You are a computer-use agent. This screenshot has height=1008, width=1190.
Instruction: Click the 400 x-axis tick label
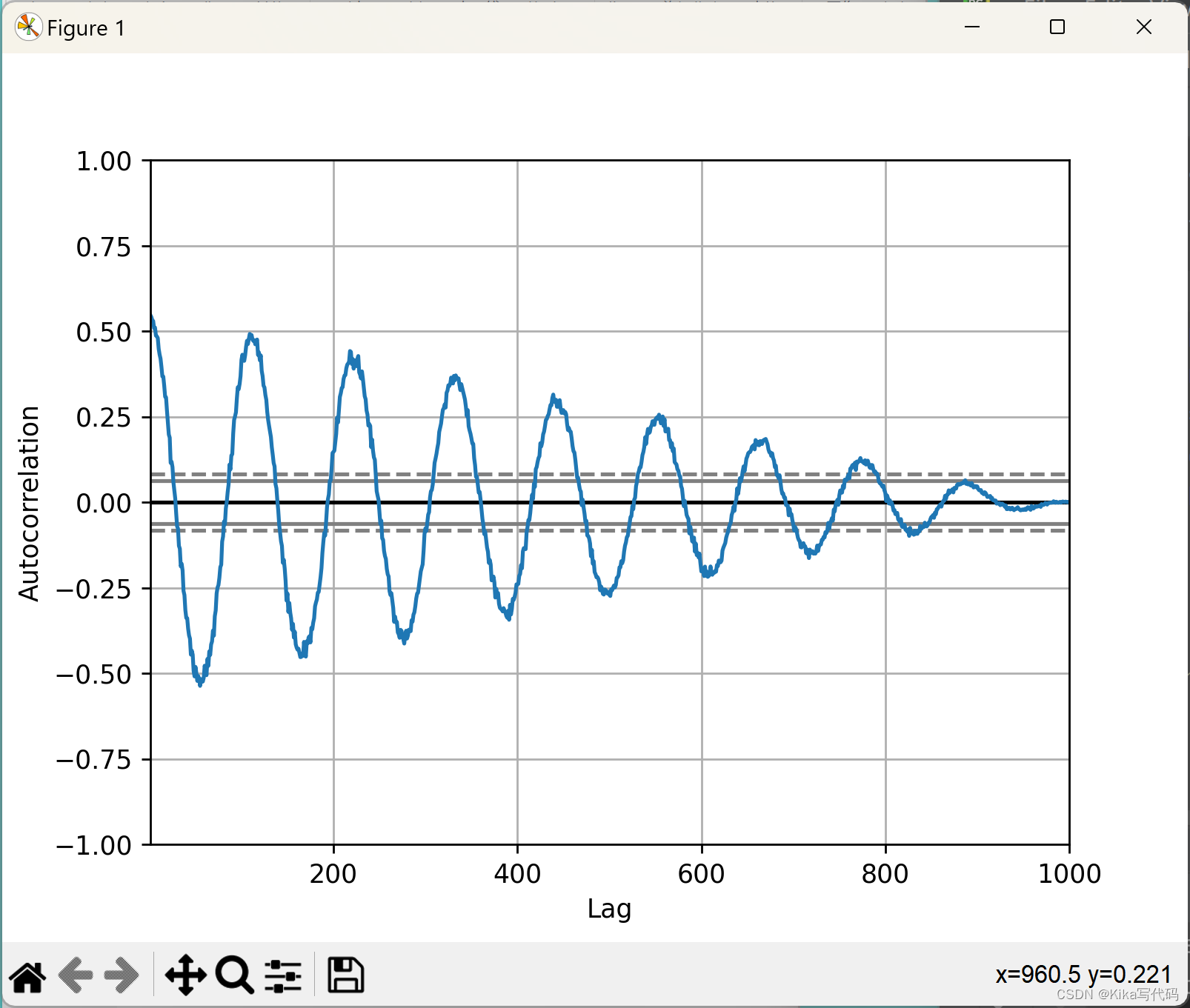(517, 874)
